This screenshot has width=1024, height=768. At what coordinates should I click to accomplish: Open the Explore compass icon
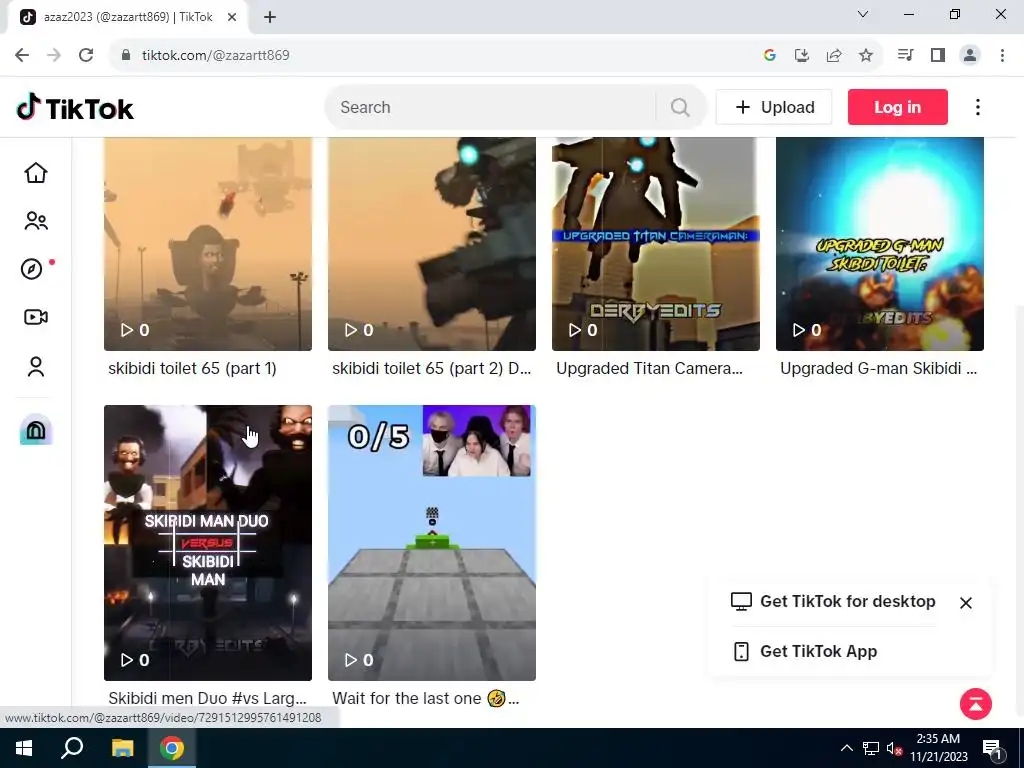click(x=32, y=269)
